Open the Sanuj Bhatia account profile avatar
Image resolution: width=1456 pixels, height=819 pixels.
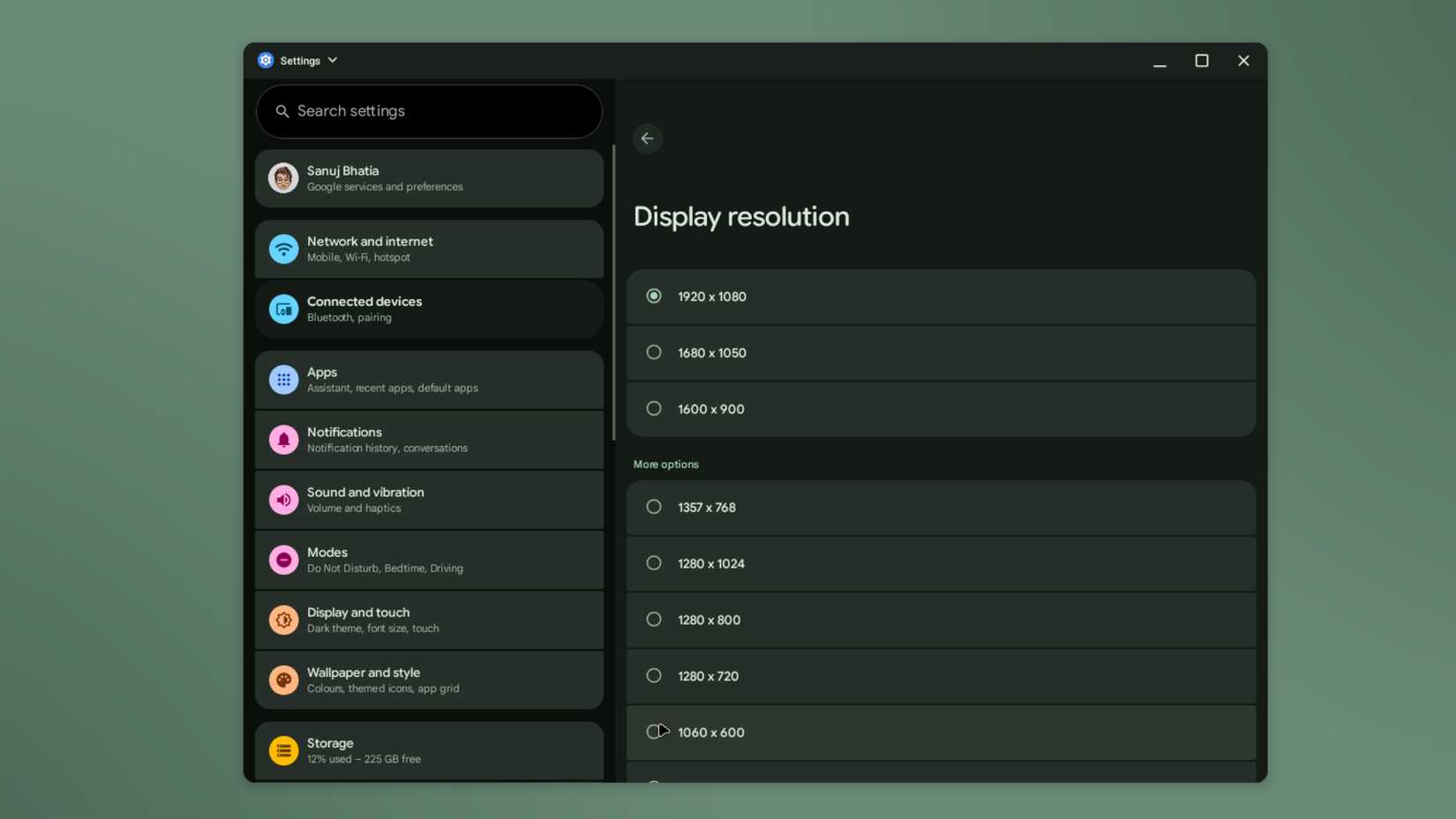click(282, 177)
